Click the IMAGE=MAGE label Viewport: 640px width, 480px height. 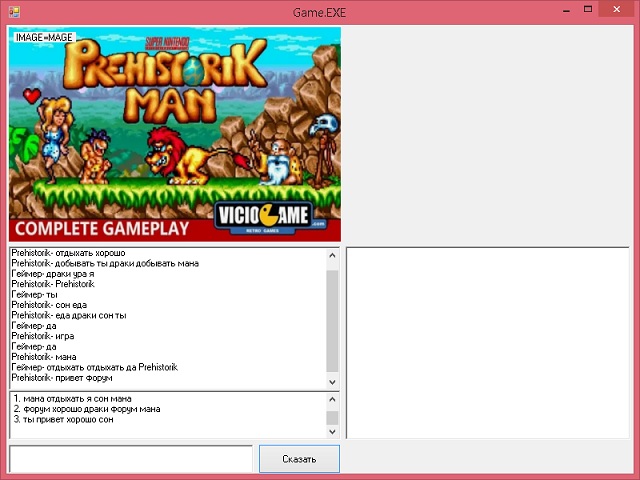pyautogui.click(x=44, y=38)
